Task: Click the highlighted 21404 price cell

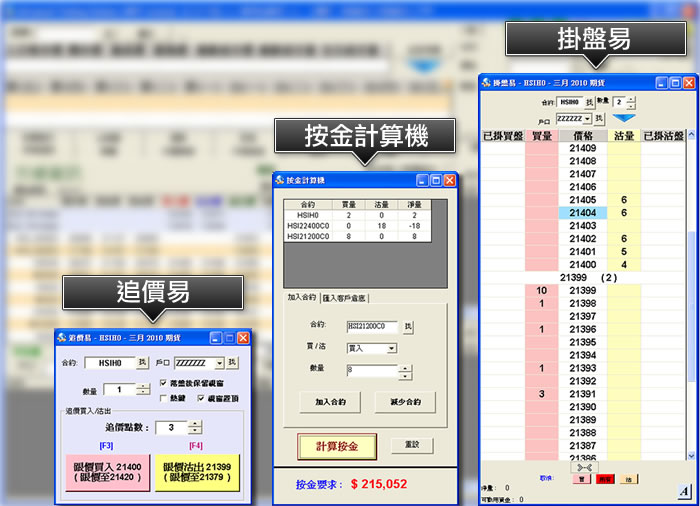Action: tap(582, 213)
